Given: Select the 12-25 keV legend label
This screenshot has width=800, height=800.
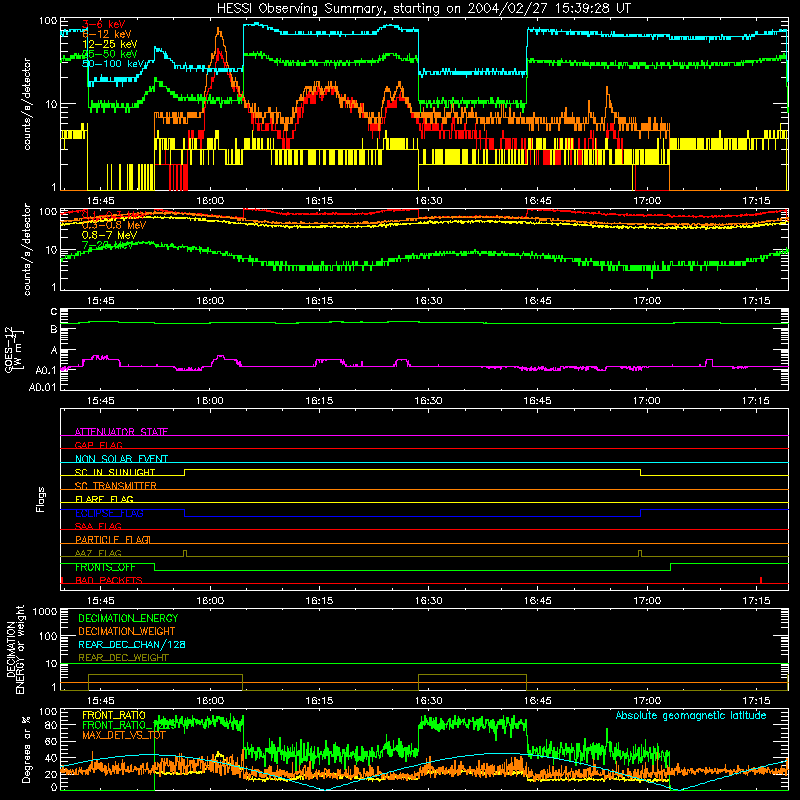Looking at the screenshot, I should pos(109,44).
